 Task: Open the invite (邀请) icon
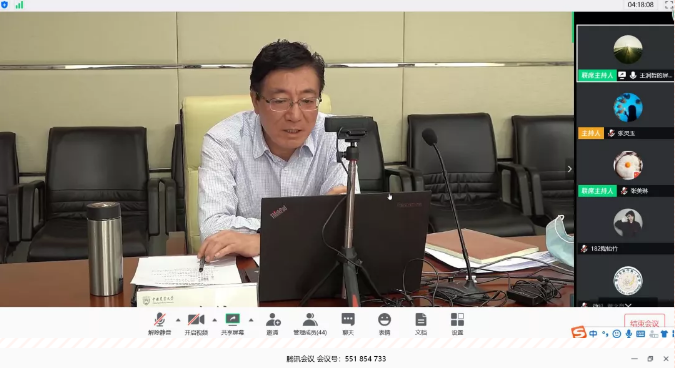(273, 324)
